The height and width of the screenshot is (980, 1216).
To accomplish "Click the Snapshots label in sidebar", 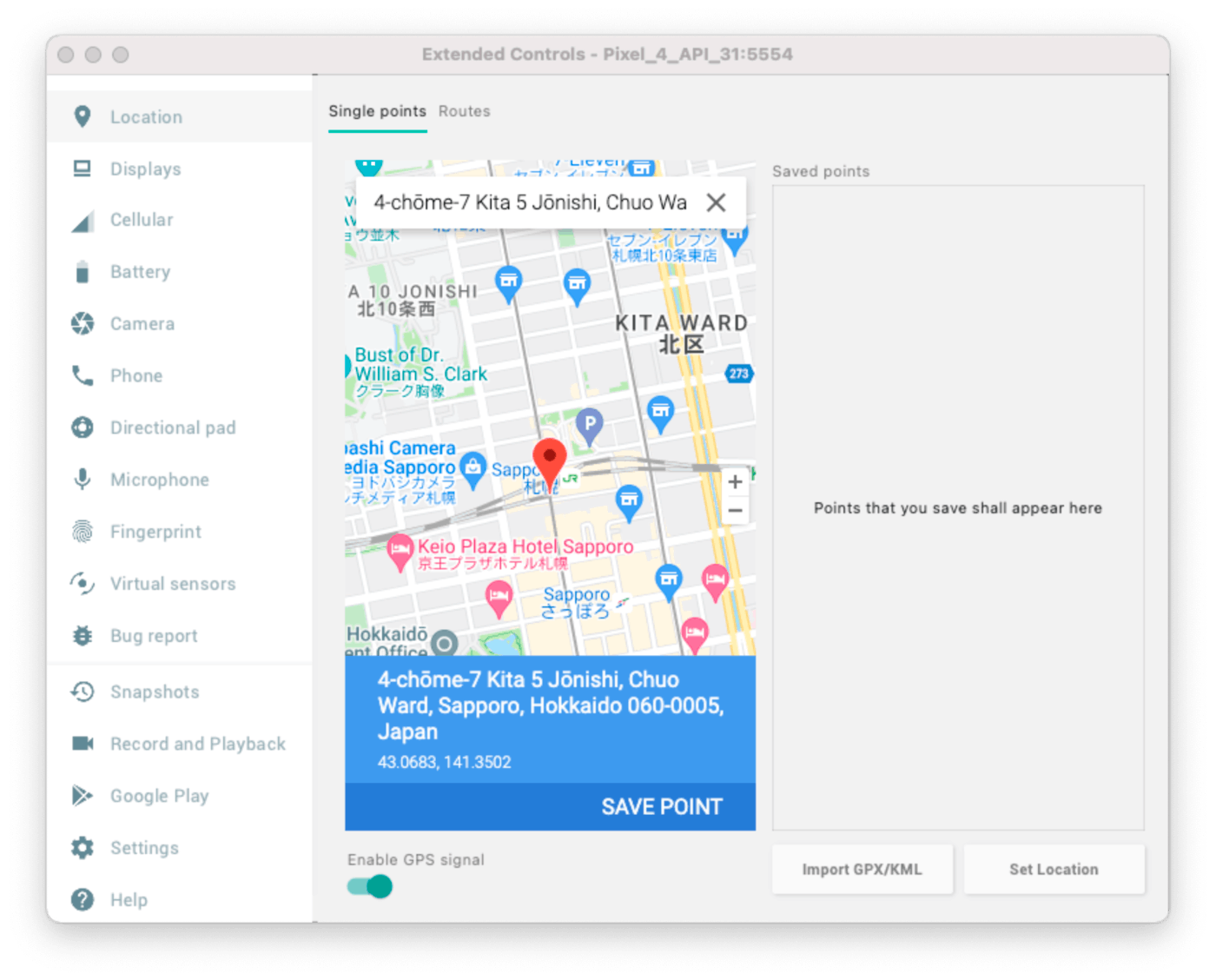I will [155, 692].
